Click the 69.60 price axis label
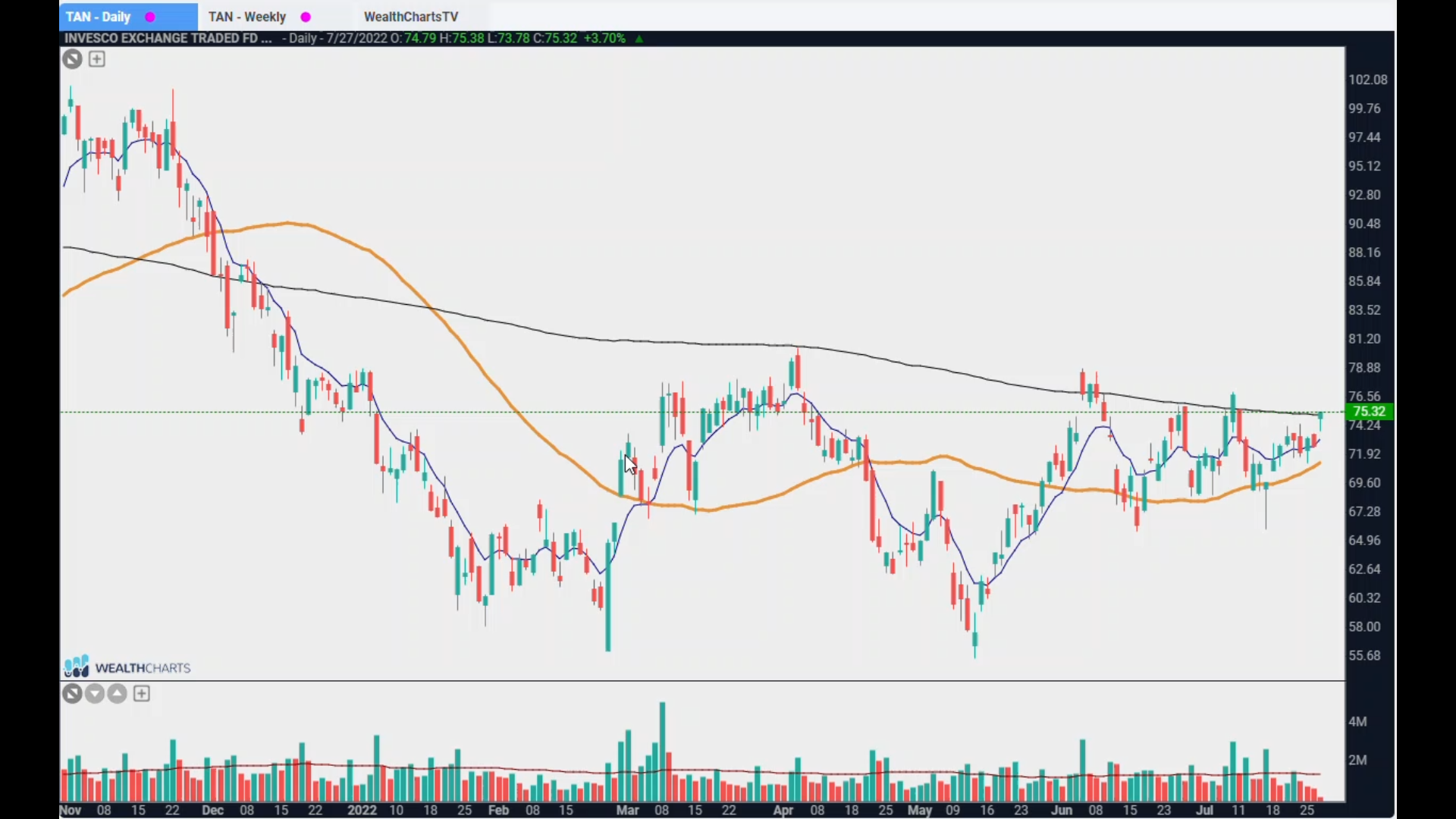 pyautogui.click(x=1364, y=483)
